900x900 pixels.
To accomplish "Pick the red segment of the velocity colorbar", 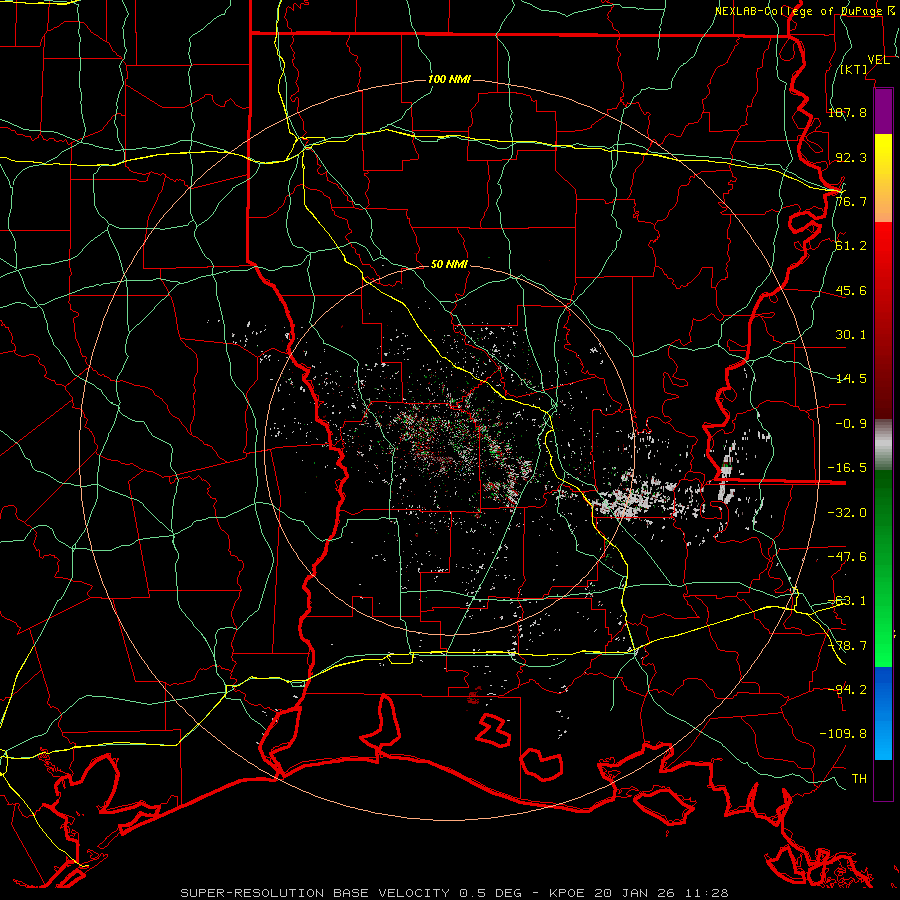I will [883, 320].
